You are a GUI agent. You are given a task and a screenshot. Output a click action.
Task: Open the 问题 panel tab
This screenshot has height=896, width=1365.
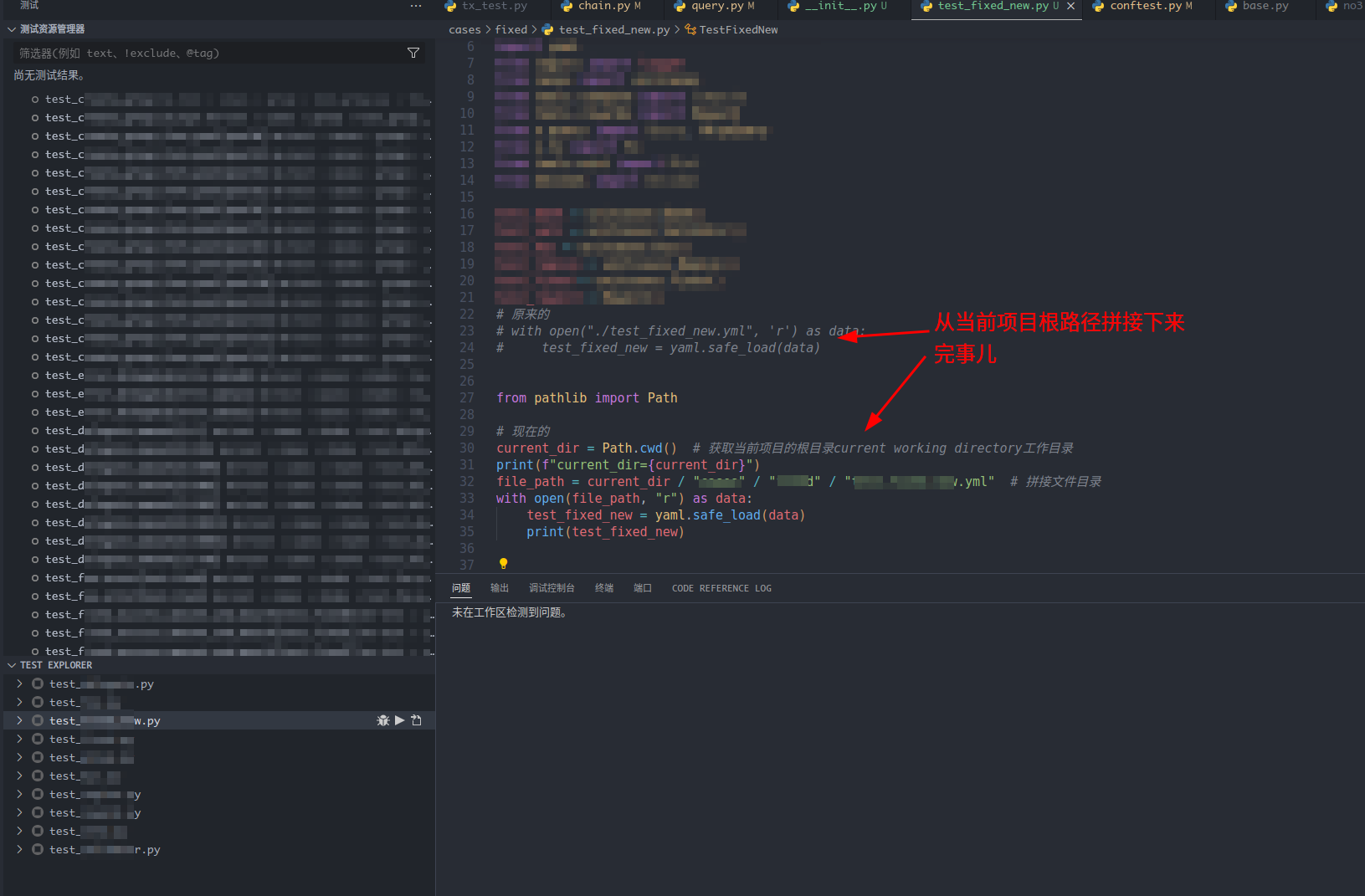461,588
